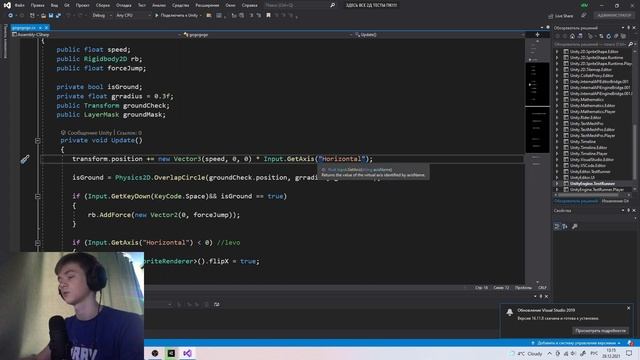
Task: Toggle the pin on the script file tab
Action: 40,28
